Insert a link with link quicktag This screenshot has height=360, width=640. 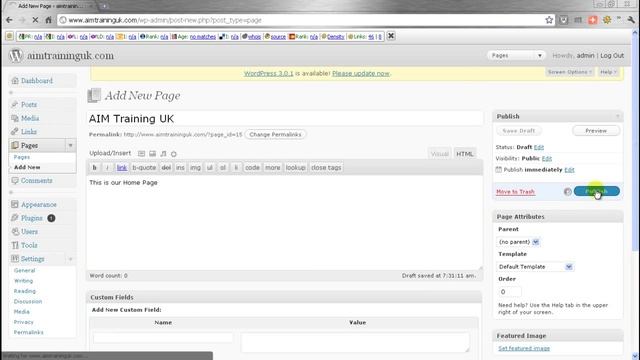(122, 168)
